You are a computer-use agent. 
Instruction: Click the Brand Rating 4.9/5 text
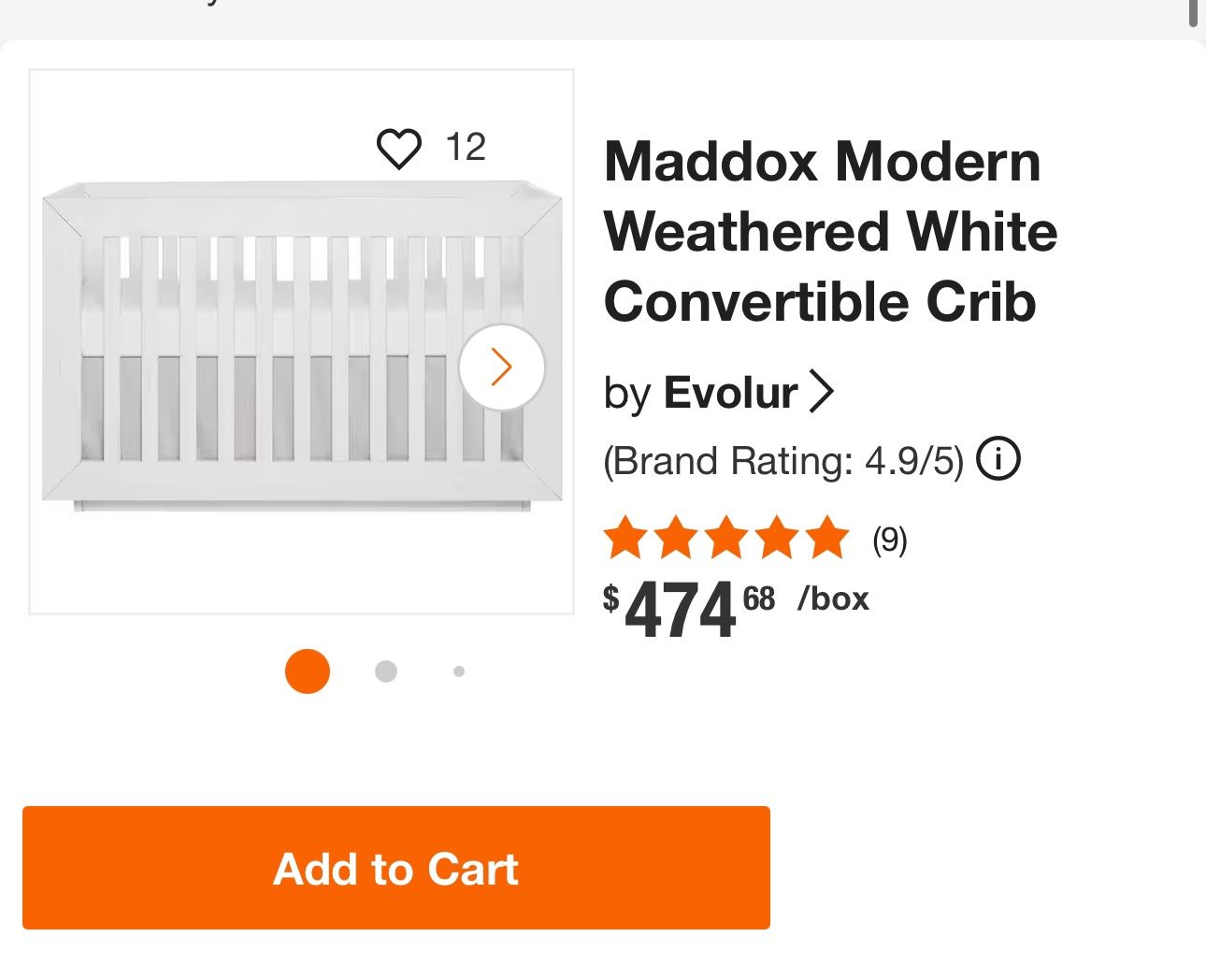point(783,459)
